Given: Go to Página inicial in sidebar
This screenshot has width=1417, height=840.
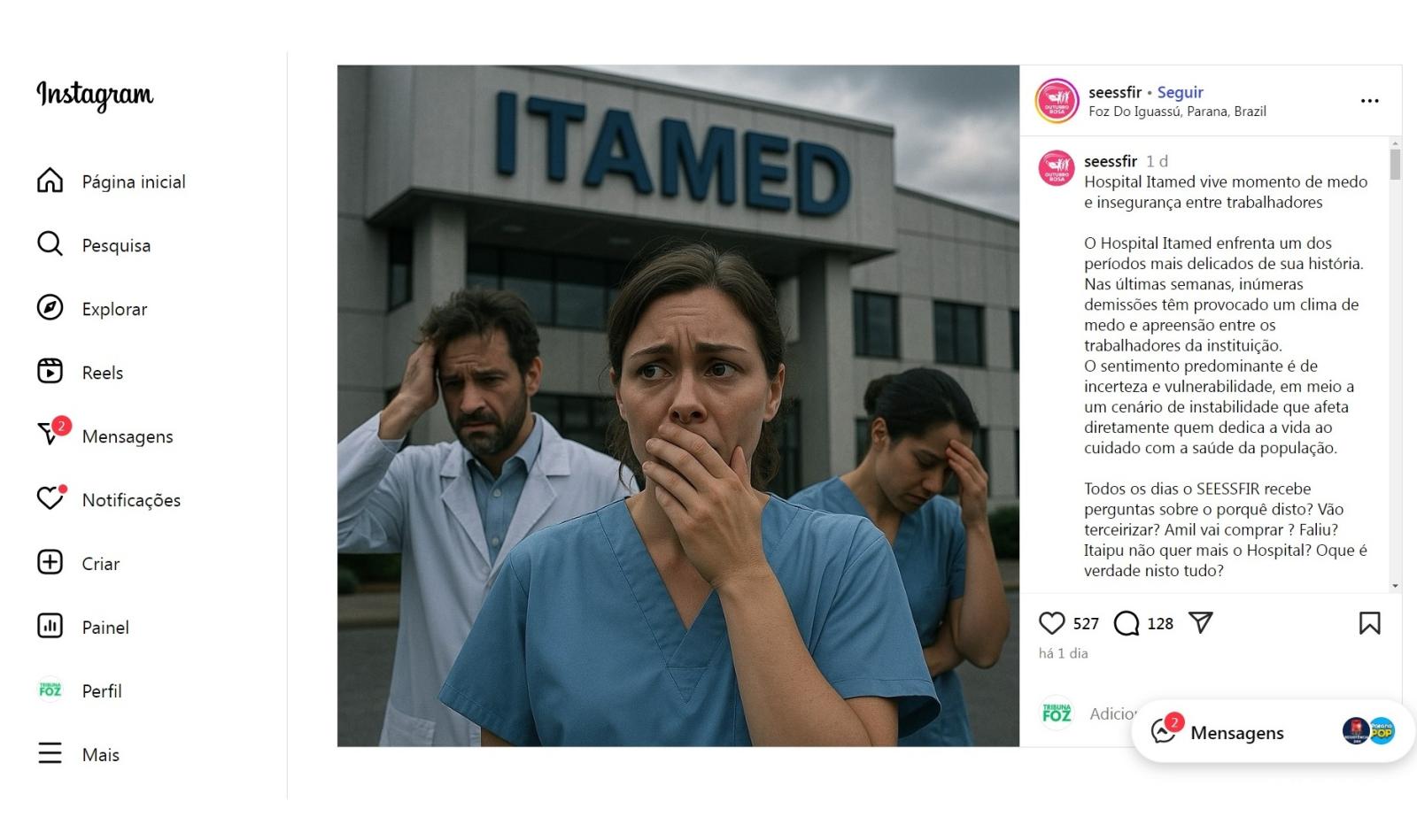Looking at the screenshot, I should [x=112, y=181].
